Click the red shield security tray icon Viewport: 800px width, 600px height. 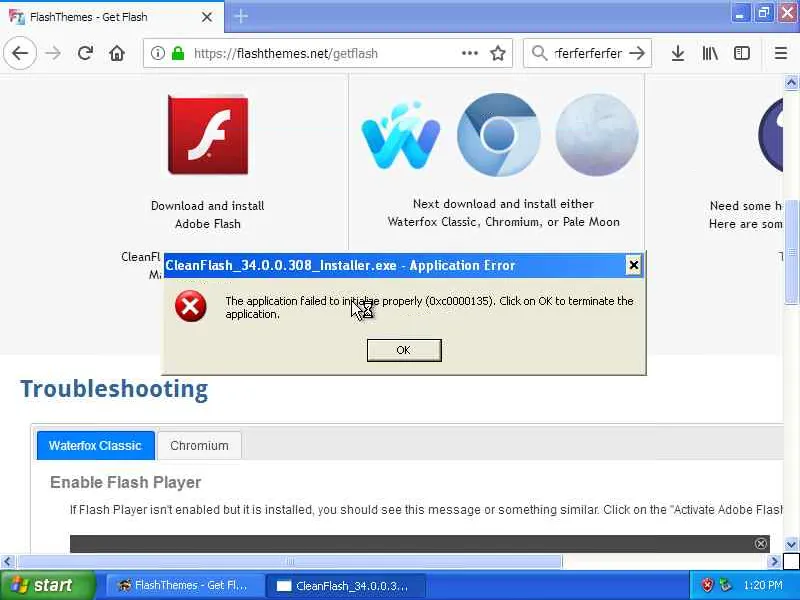point(707,585)
